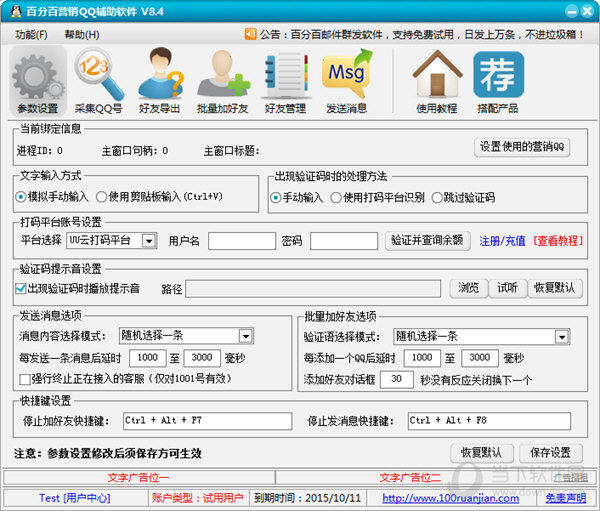Choose 使用打码平台识别 radio option
This screenshot has width=600, height=511.
(x=337, y=197)
